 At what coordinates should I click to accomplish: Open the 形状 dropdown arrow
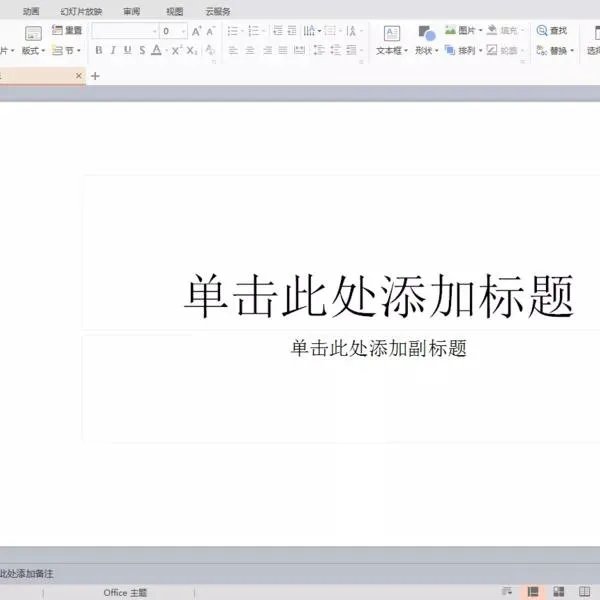436,51
